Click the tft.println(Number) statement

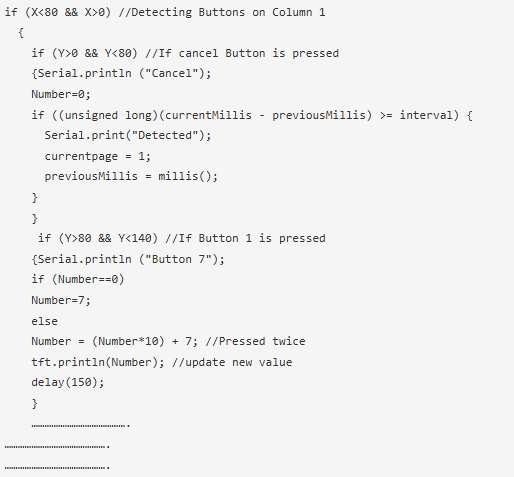(x=98, y=362)
